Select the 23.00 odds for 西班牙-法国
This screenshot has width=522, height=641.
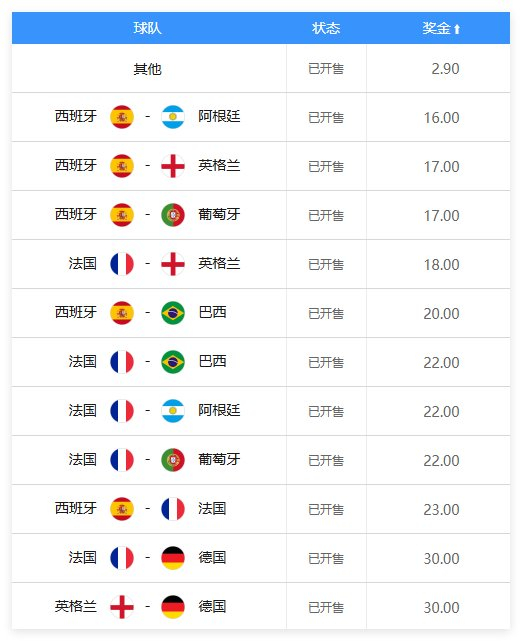[x=441, y=510]
